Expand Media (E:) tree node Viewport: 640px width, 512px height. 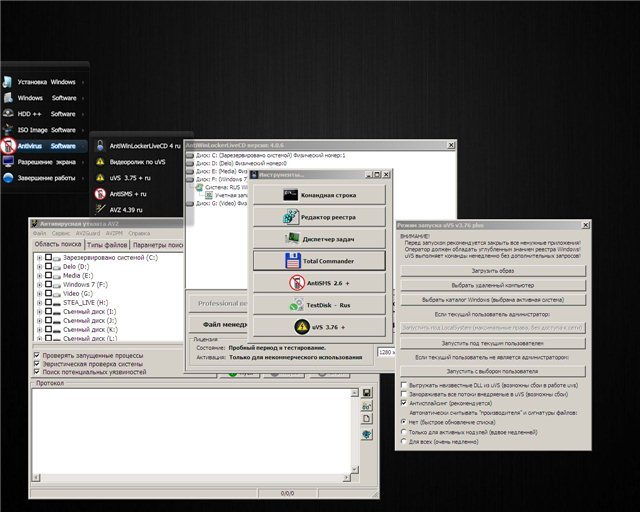[39, 277]
